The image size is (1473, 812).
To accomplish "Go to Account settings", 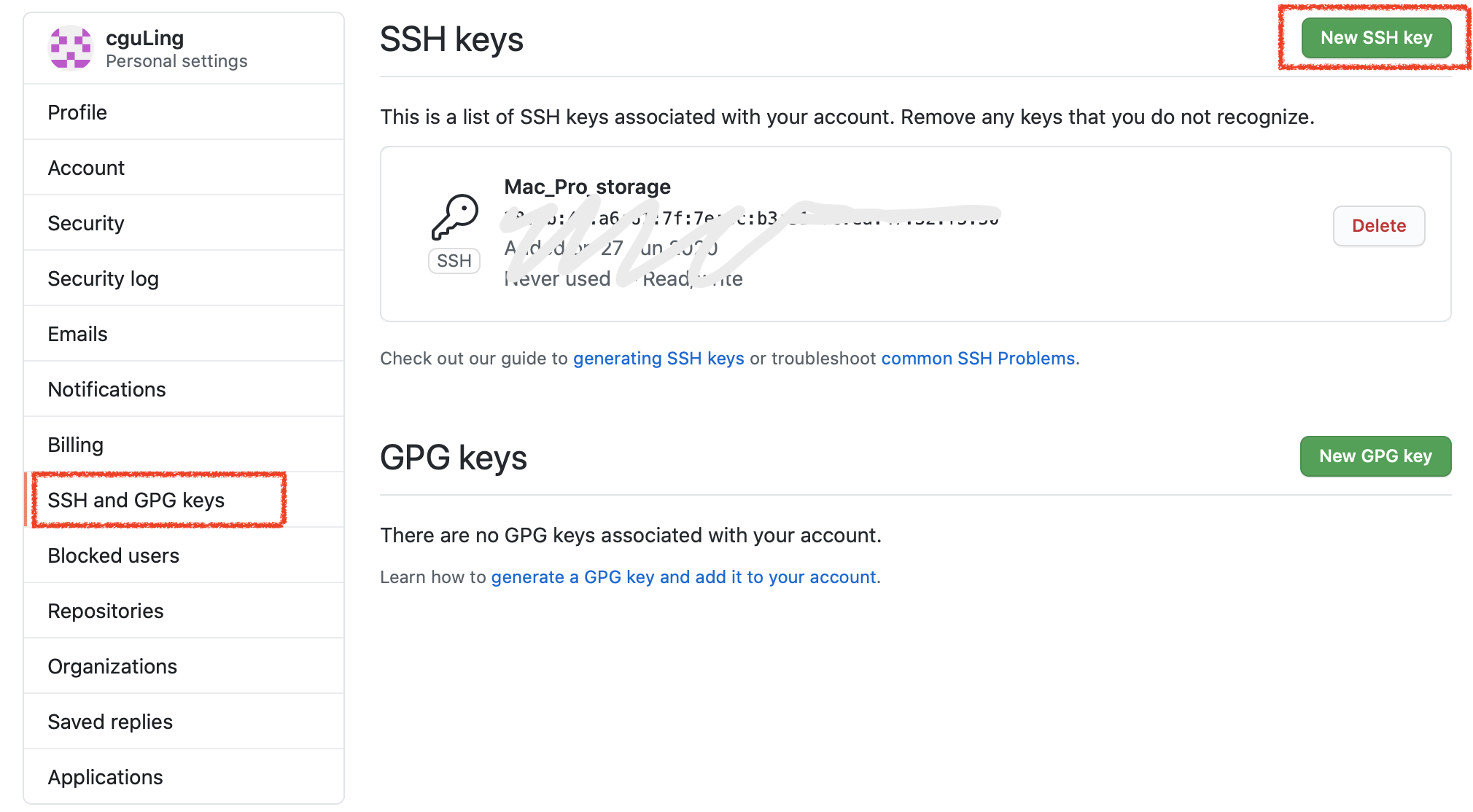I will click(184, 168).
